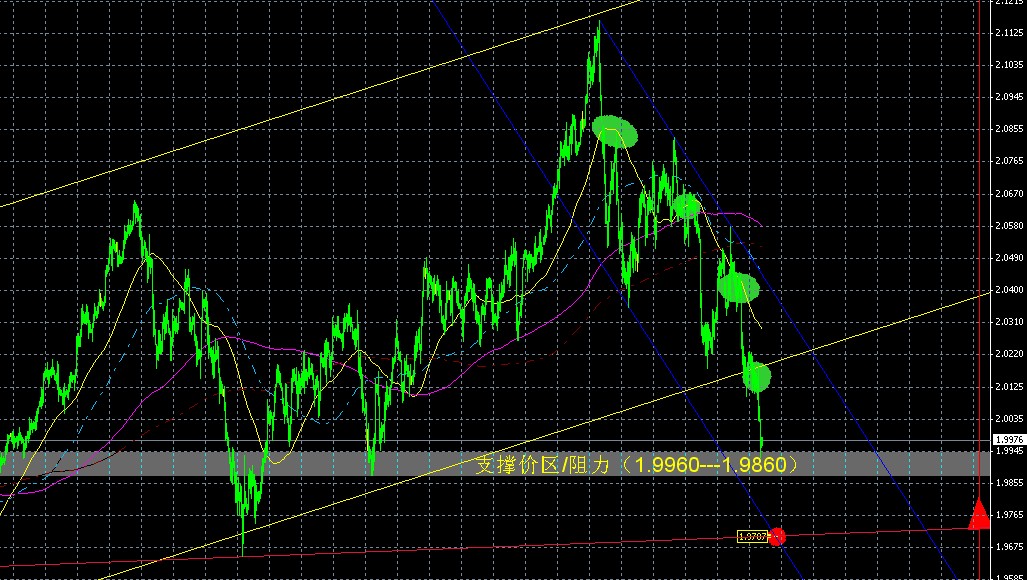Screen dimensions: 1027x580
Task: Click the 2.0035 price axis value
Action: (1009, 418)
